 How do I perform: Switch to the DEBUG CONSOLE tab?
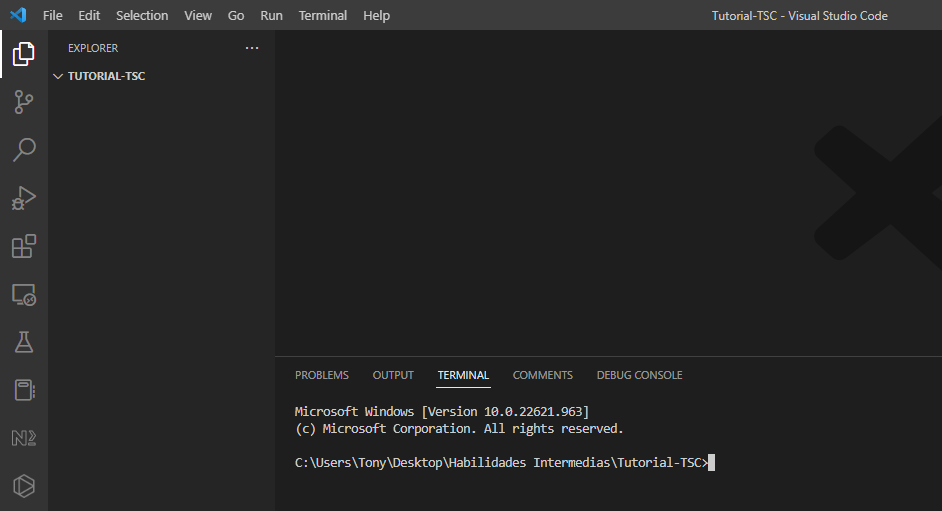coord(639,375)
